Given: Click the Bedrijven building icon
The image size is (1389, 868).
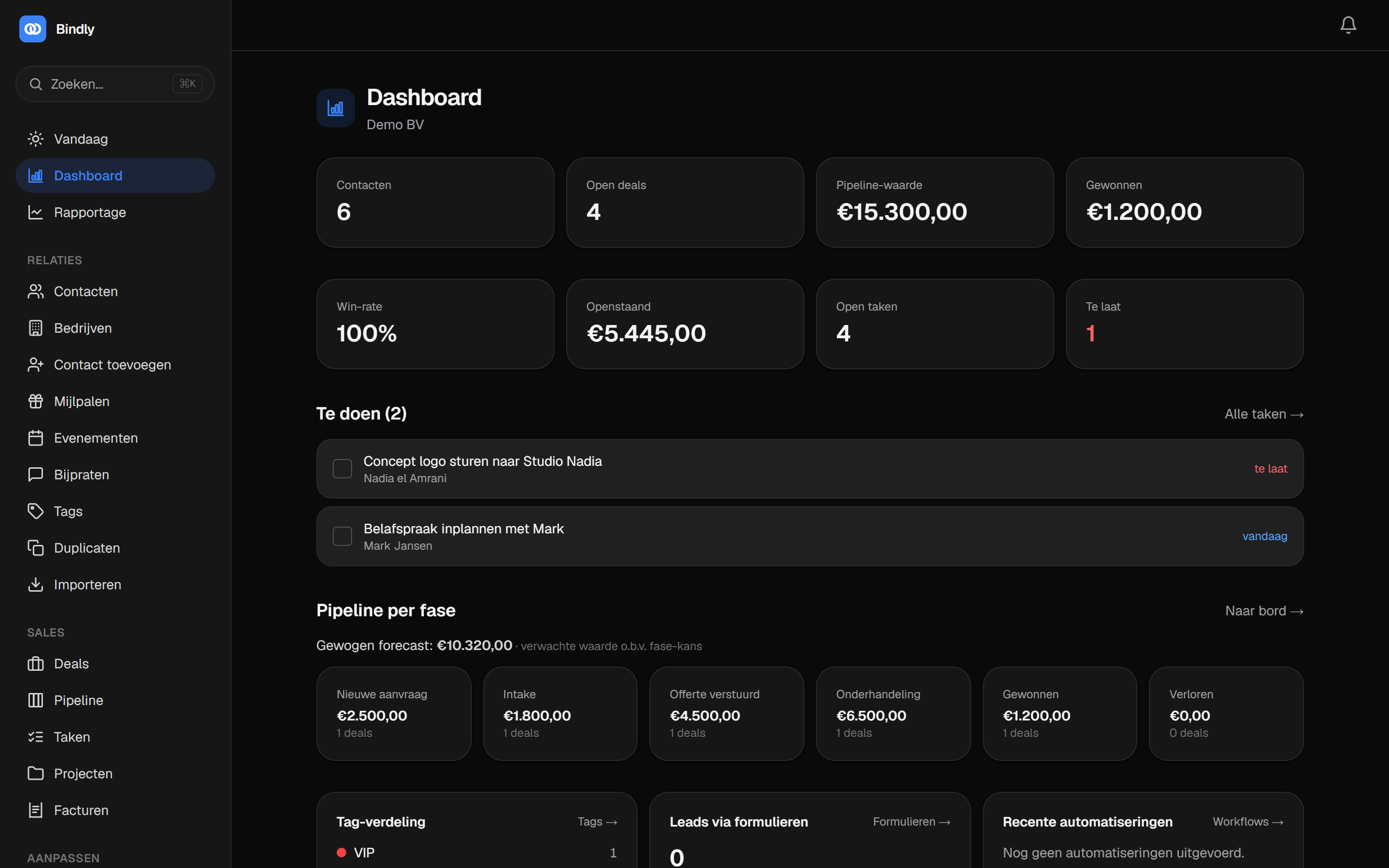Looking at the screenshot, I should (36, 328).
